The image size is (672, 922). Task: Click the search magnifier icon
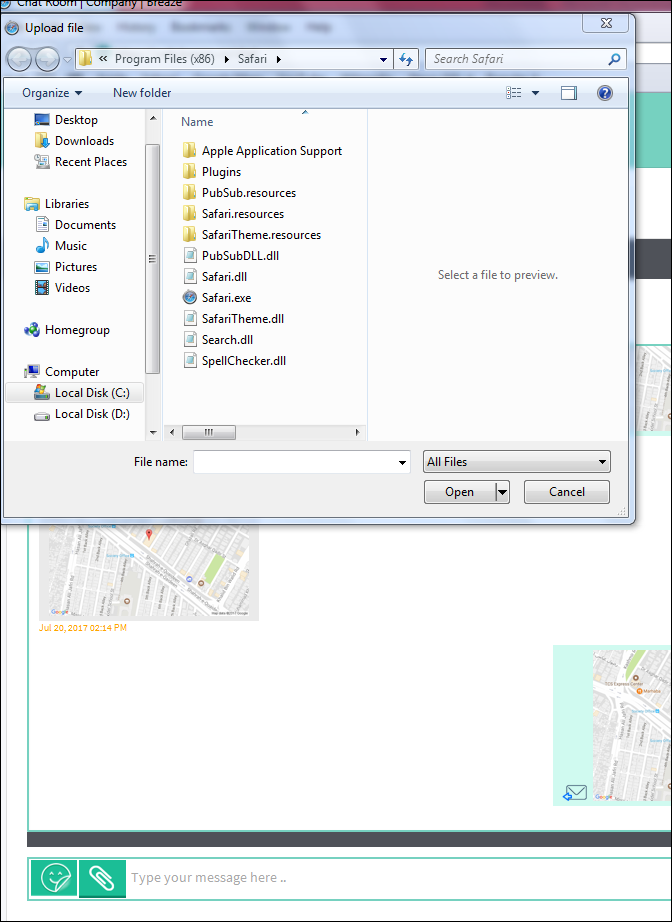pyautogui.click(x=614, y=59)
